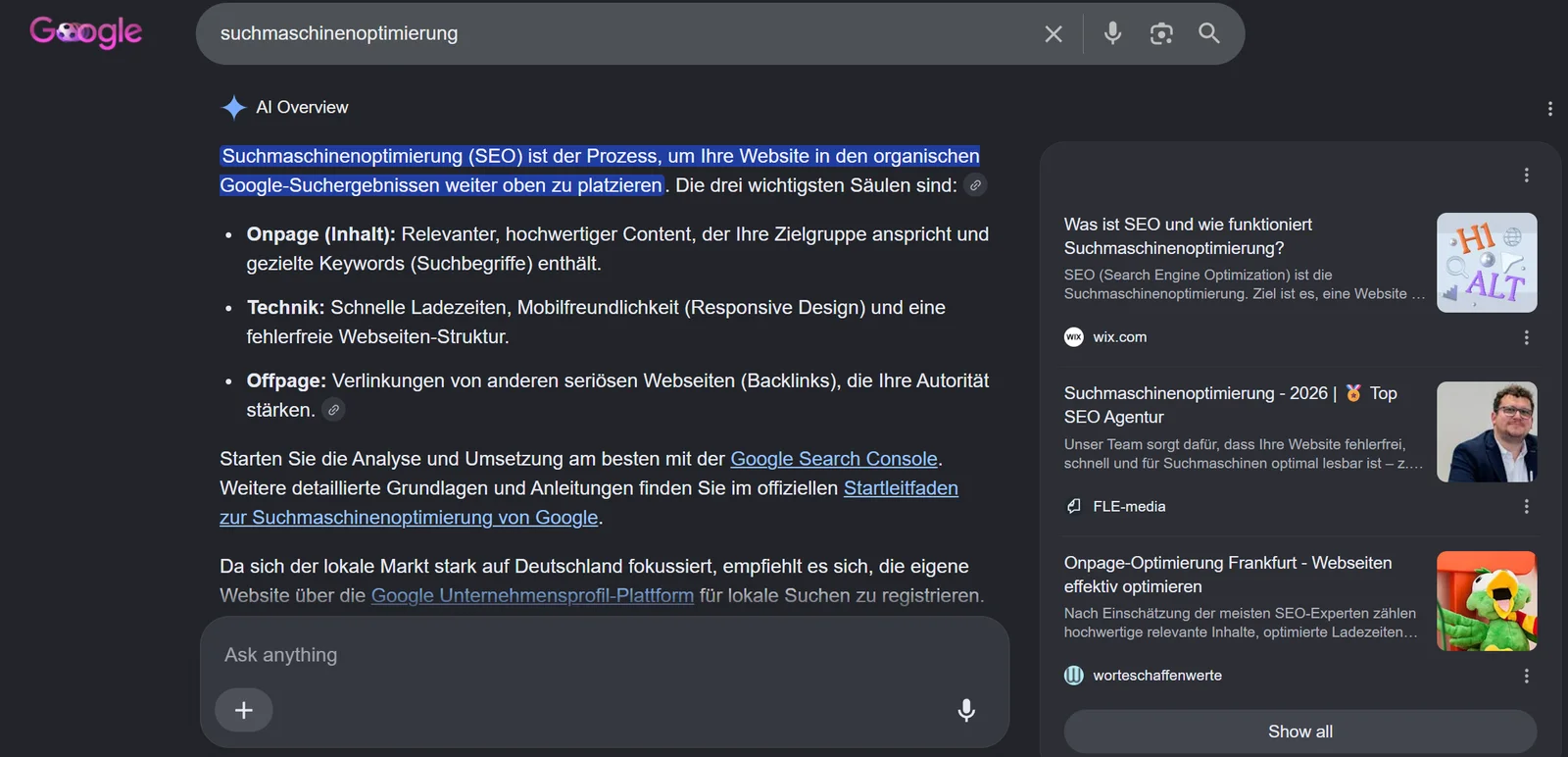Click the plus attach button
The image size is (1568, 757).
pyautogui.click(x=244, y=710)
